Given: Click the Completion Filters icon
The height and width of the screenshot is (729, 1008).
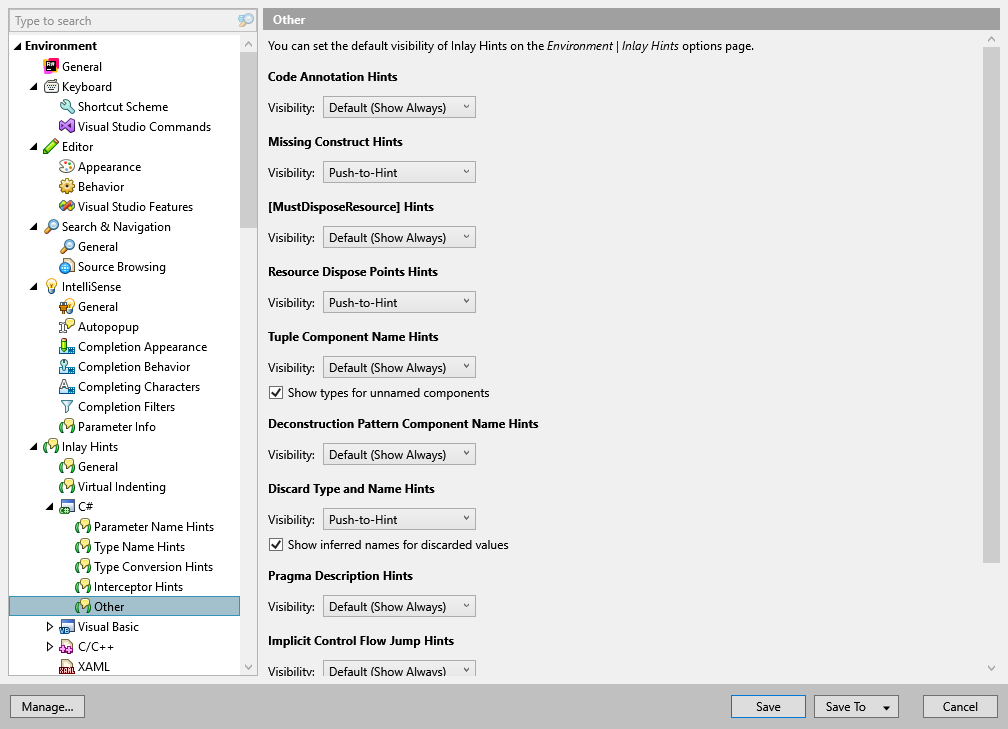Looking at the screenshot, I should click(x=65, y=406).
